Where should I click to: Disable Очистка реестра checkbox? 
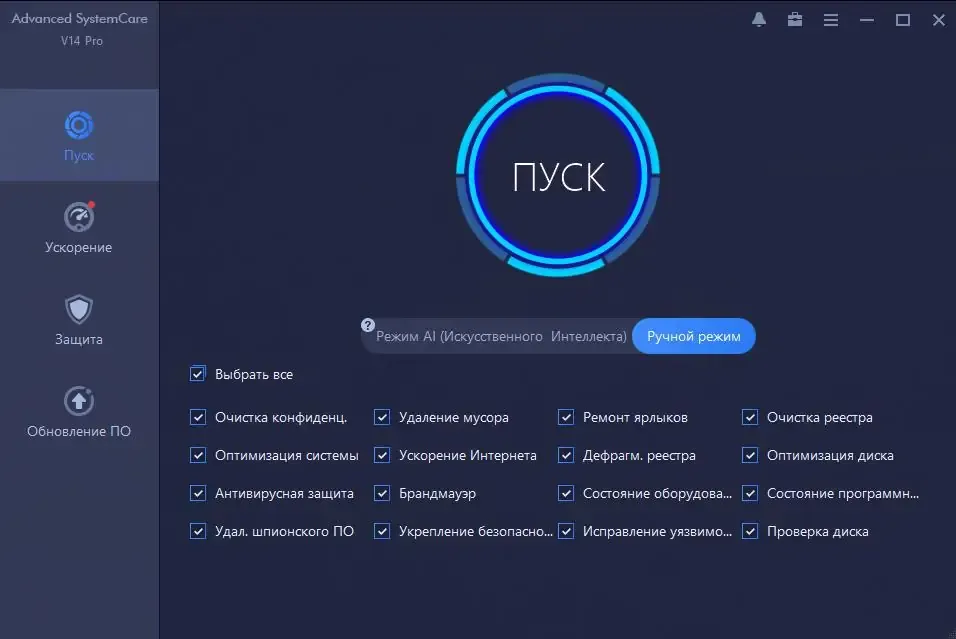(x=750, y=417)
